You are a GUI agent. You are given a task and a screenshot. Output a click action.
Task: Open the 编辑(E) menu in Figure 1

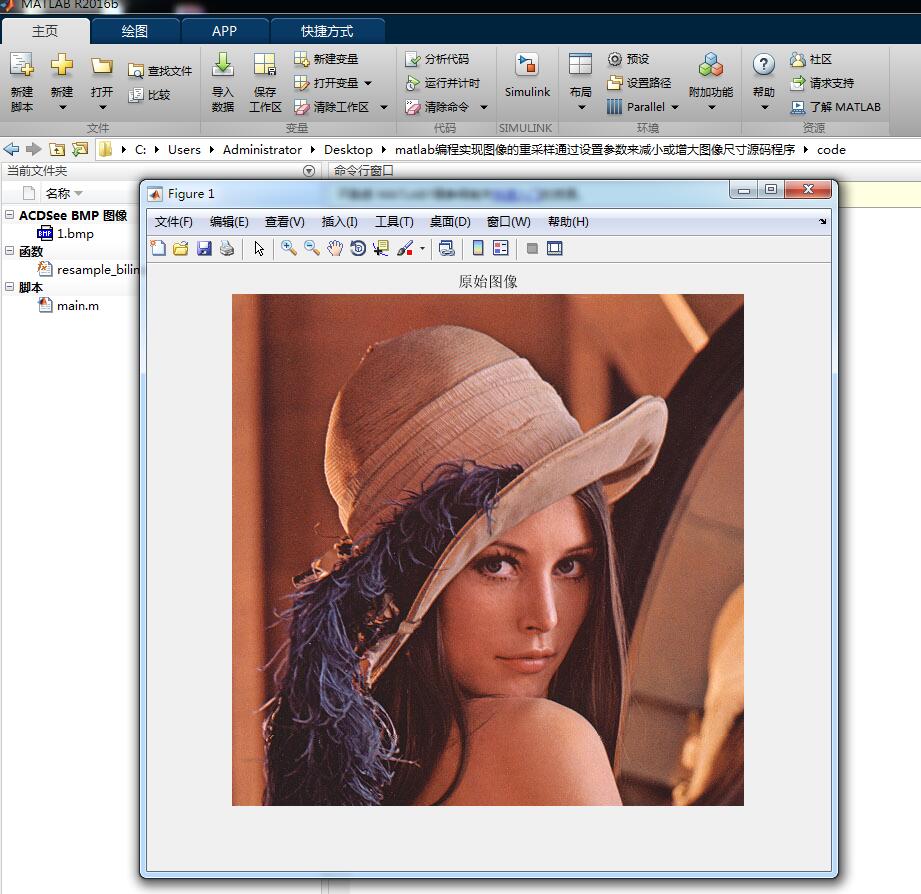[x=229, y=222]
